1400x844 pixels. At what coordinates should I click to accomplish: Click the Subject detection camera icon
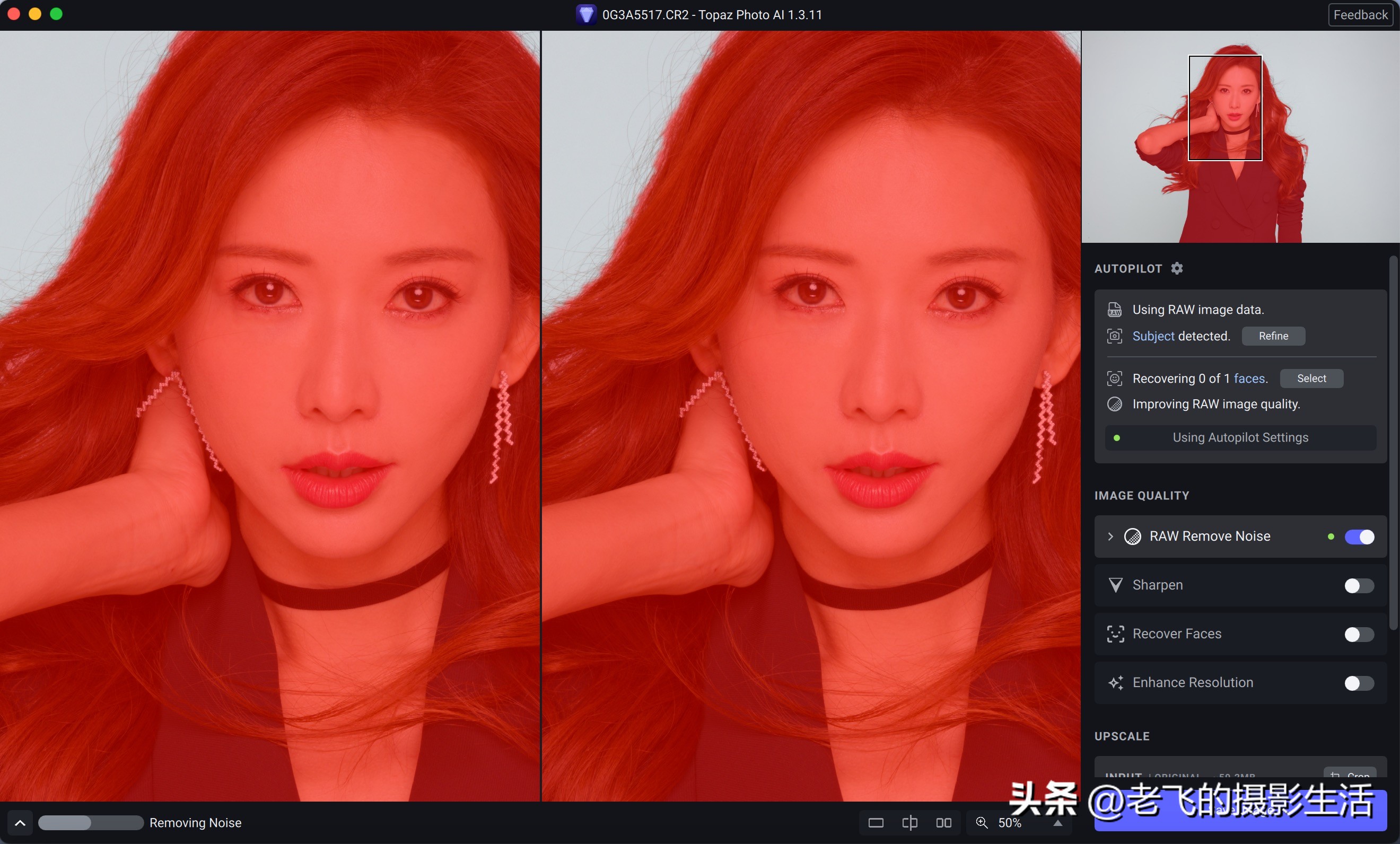coord(1114,336)
